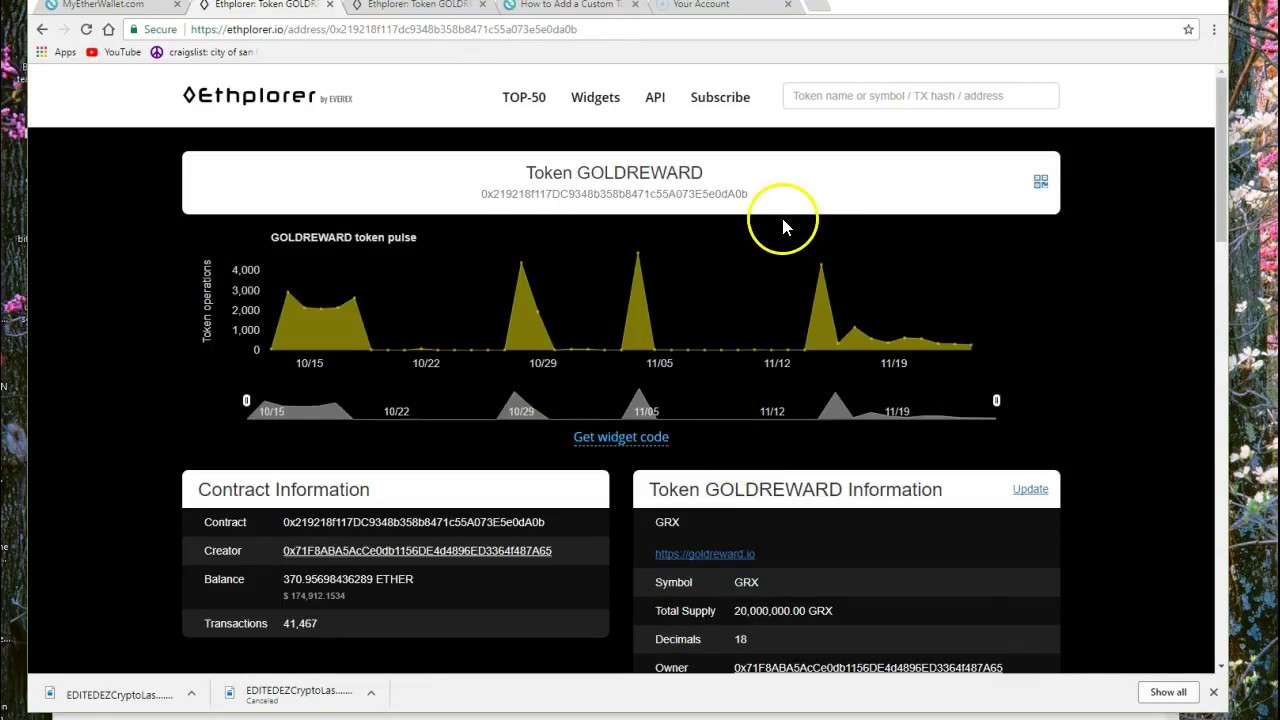1280x720 pixels.
Task: Click Update in Token GOLDREWARD Information
Action: pos(1030,489)
